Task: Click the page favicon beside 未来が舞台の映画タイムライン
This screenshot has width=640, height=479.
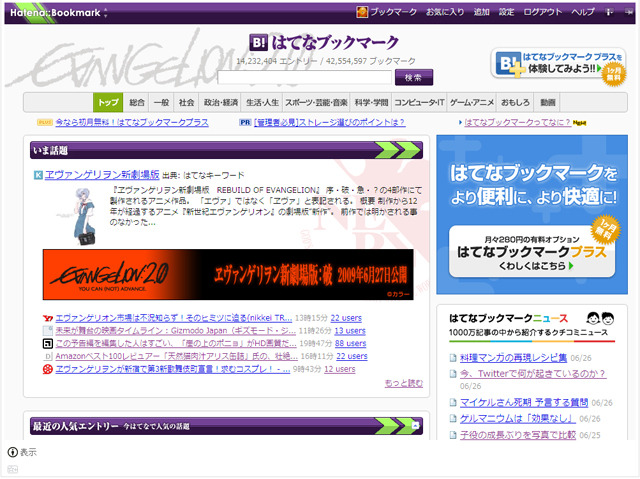Action: pyautogui.click(x=48, y=331)
